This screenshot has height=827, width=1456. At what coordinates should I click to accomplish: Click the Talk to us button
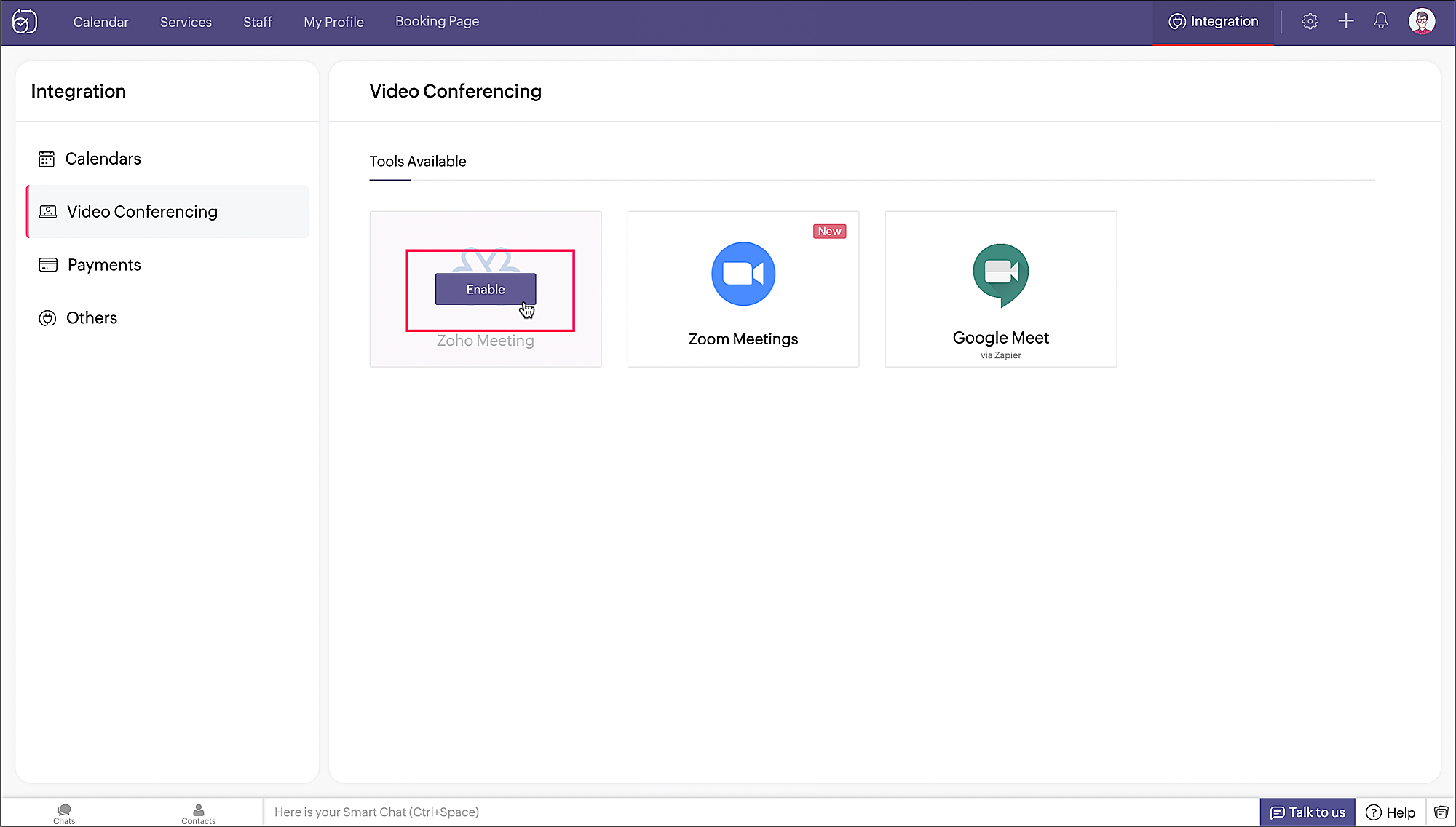1307,812
